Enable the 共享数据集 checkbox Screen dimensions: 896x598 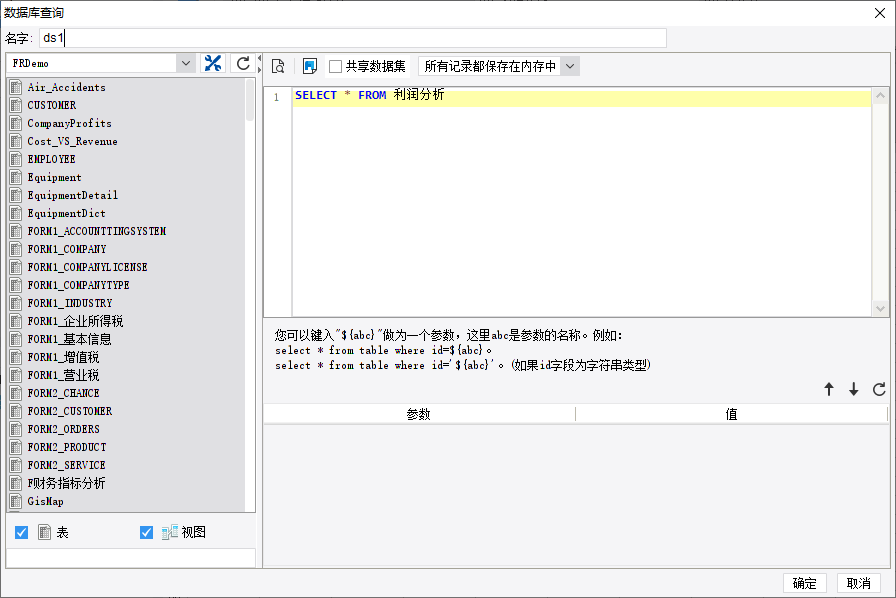(x=335, y=66)
